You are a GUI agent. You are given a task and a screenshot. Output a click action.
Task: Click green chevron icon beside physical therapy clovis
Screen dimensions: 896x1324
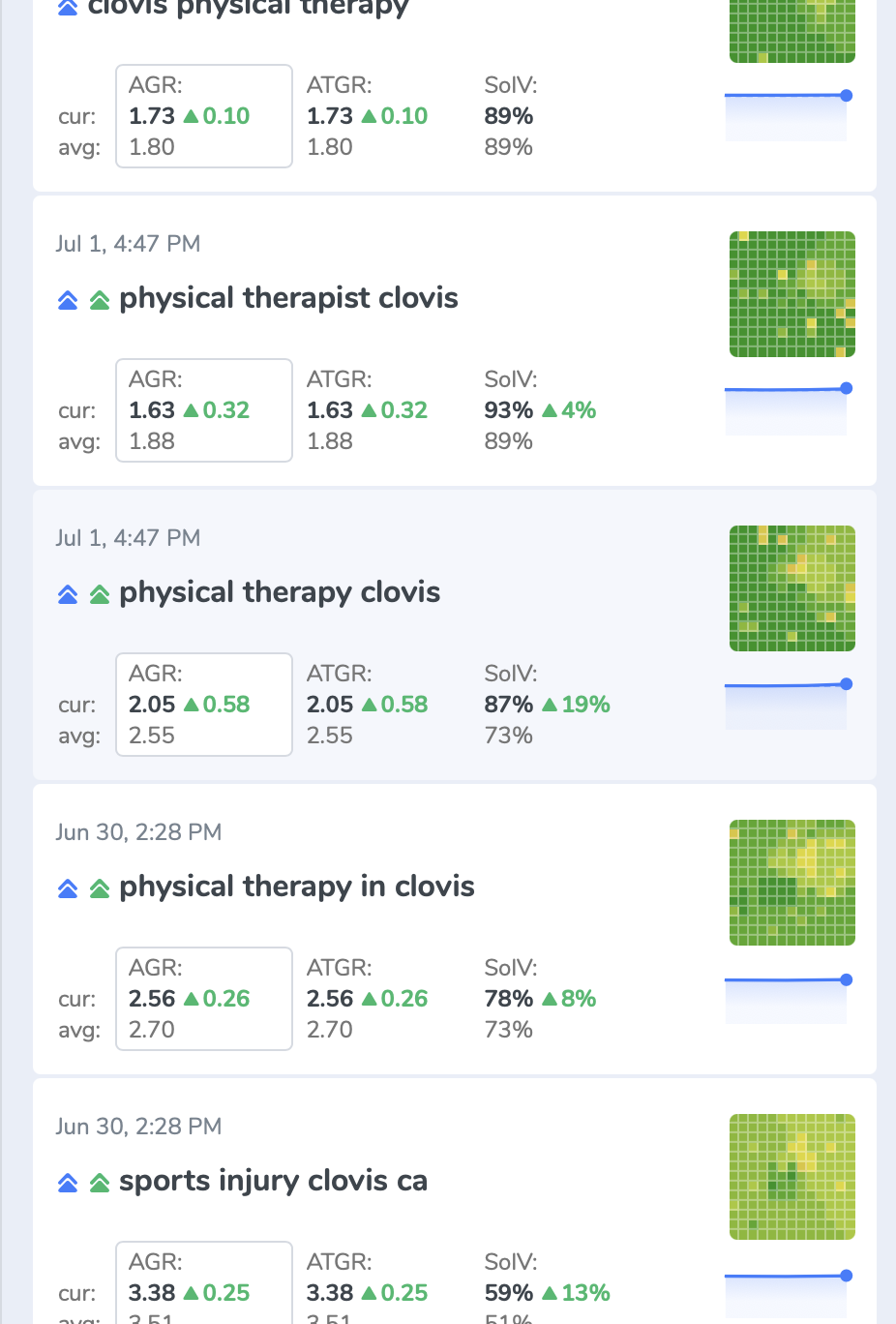tap(100, 594)
